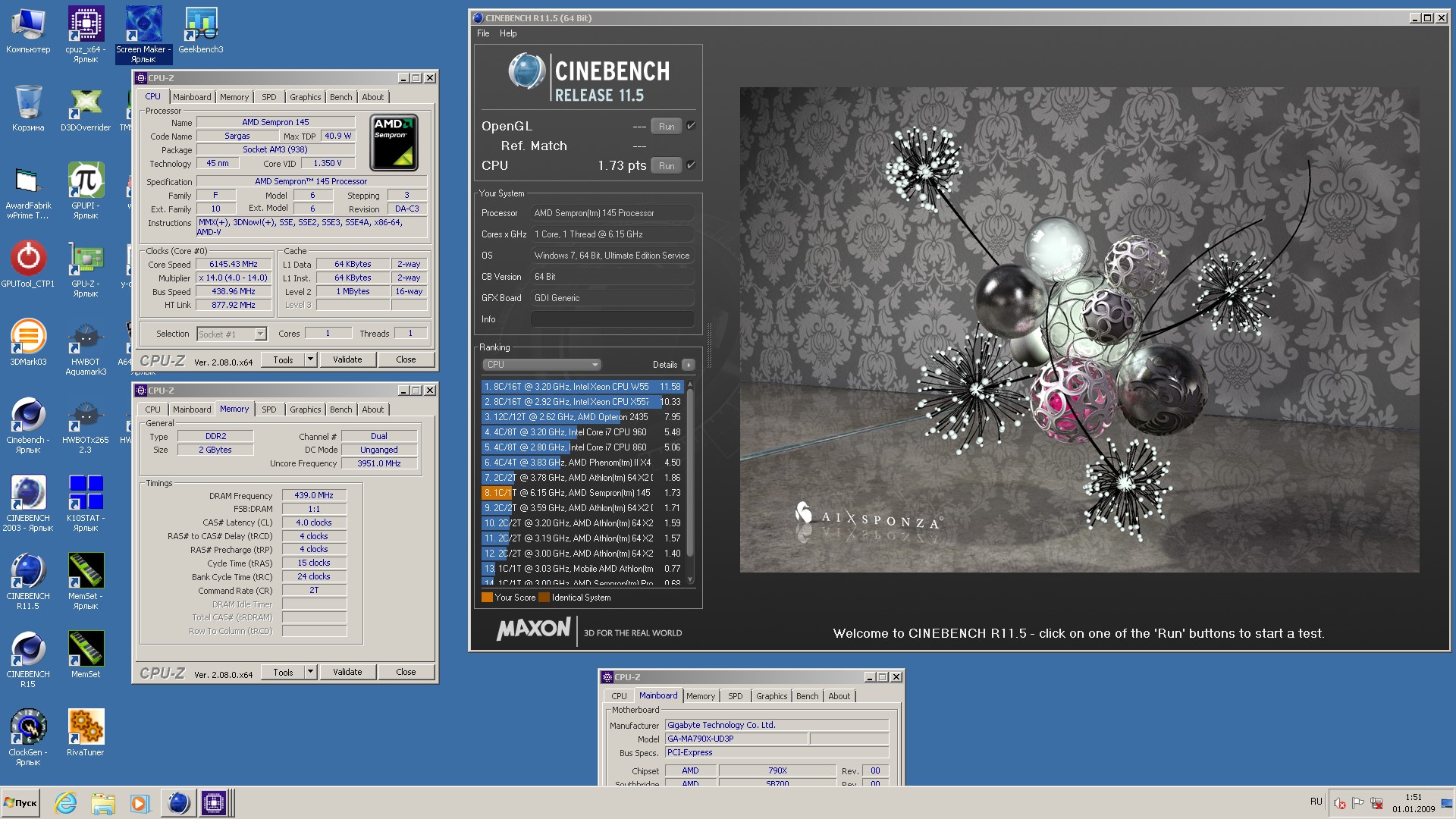
Task: Launch the RivaTuner desktop icon
Action: point(86,733)
